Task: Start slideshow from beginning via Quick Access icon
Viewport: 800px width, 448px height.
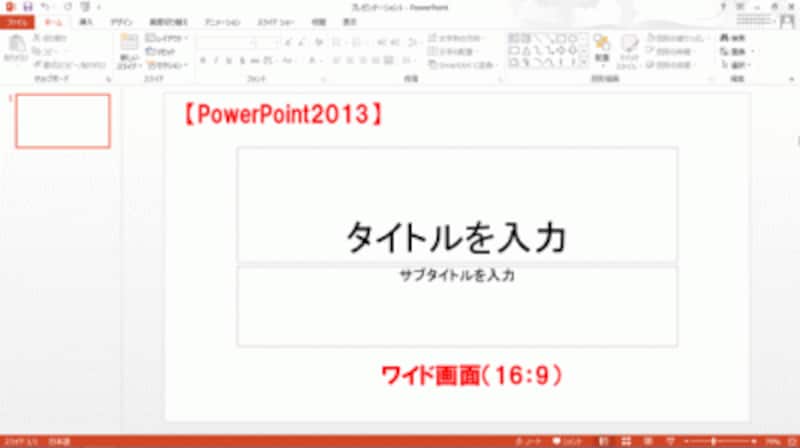Action: coord(85,7)
